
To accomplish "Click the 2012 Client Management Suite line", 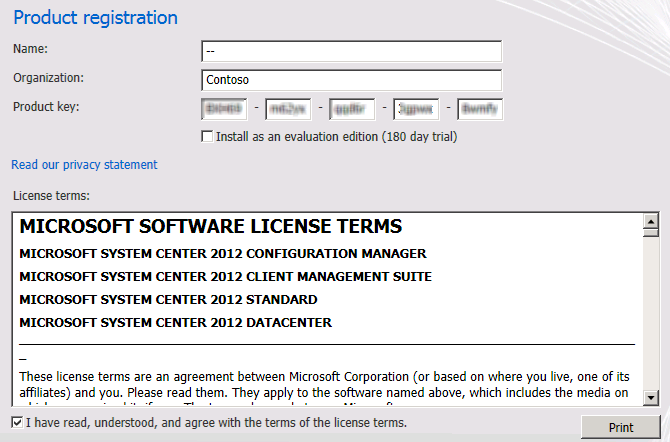I will click(225, 277).
